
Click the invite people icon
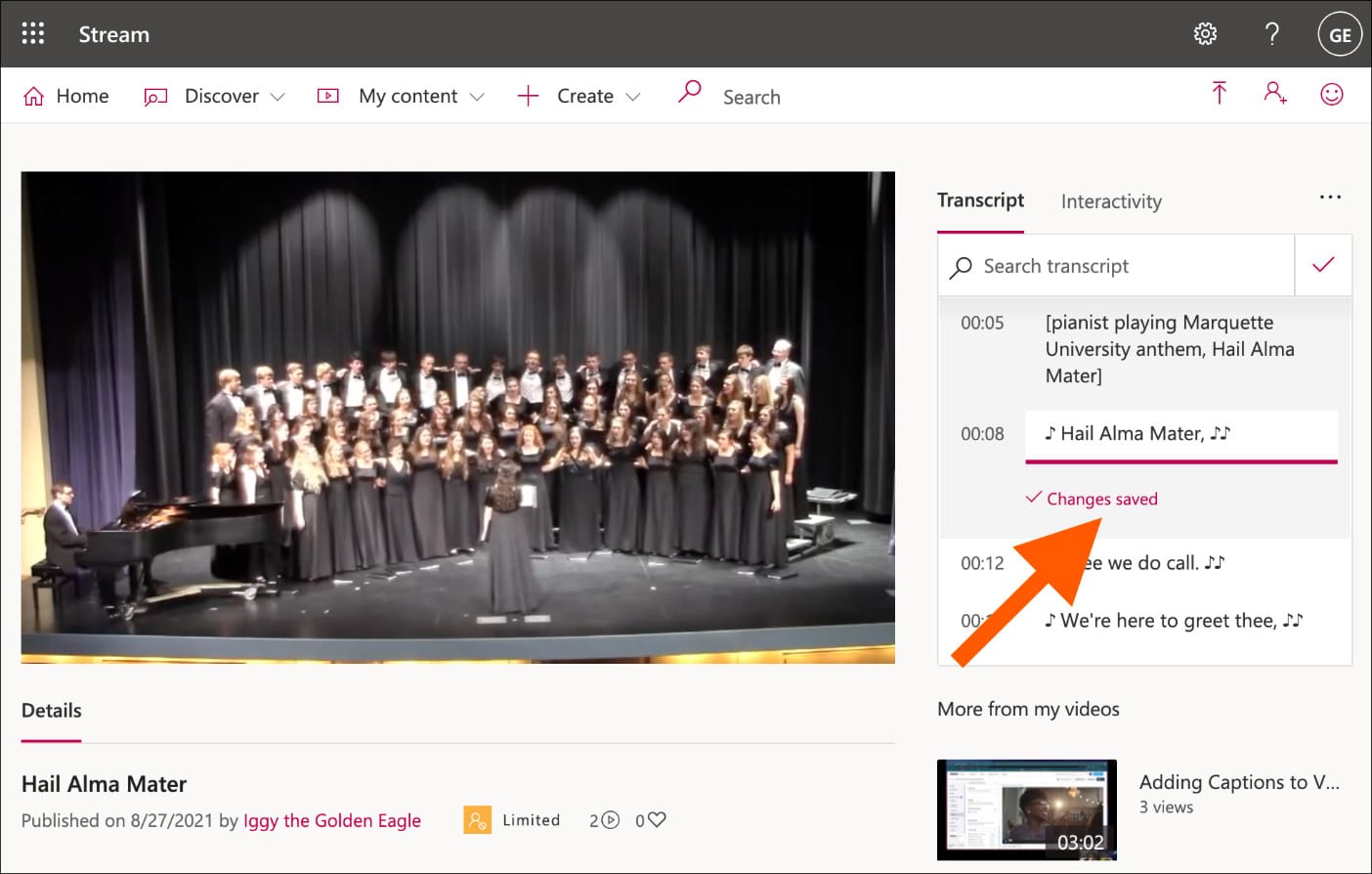(x=1274, y=94)
